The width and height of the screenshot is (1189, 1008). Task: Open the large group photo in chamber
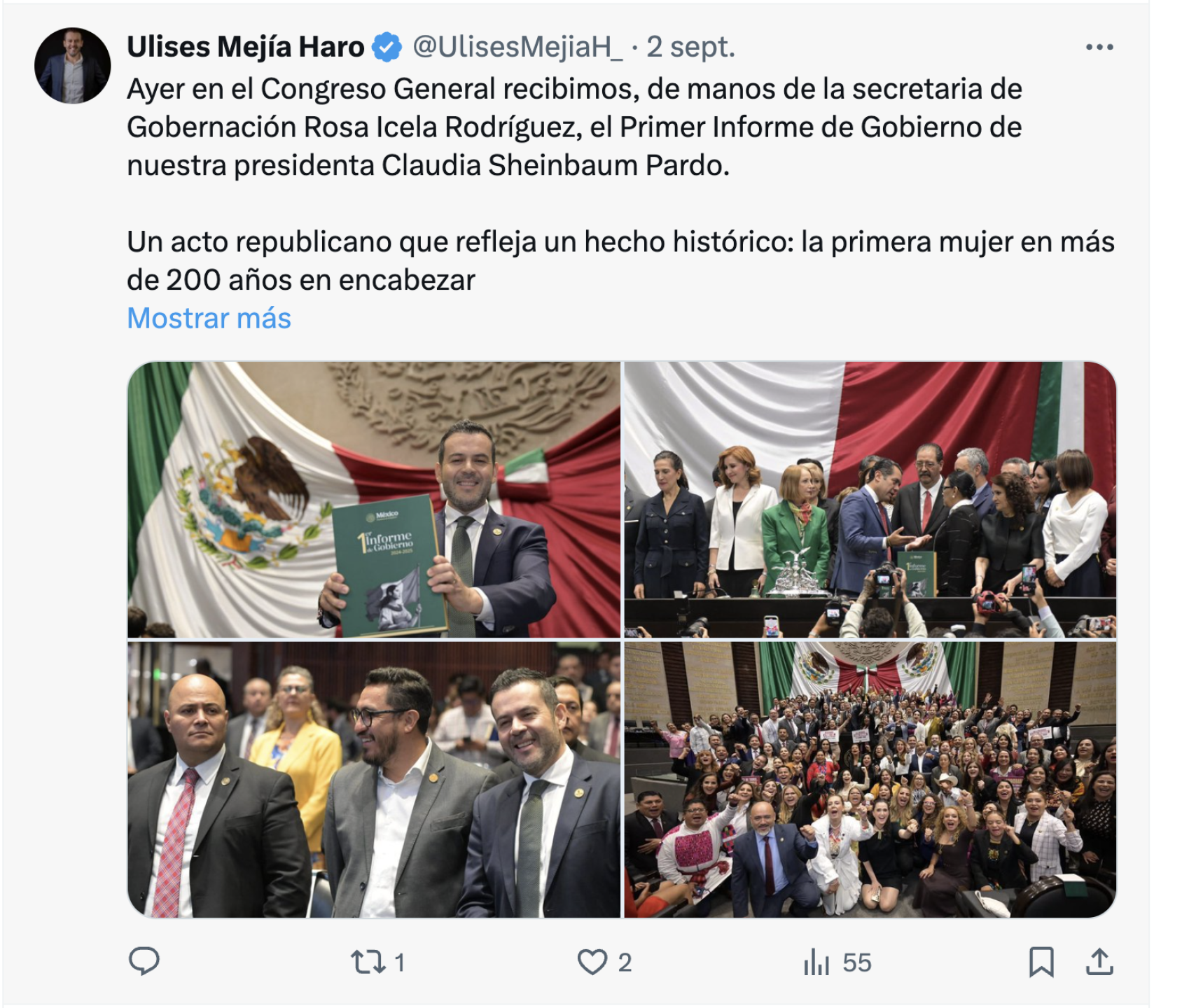[x=870, y=780]
